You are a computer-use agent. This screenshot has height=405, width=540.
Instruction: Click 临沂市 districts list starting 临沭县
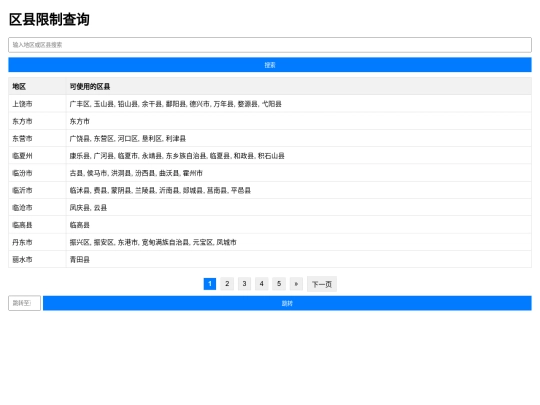point(299,190)
